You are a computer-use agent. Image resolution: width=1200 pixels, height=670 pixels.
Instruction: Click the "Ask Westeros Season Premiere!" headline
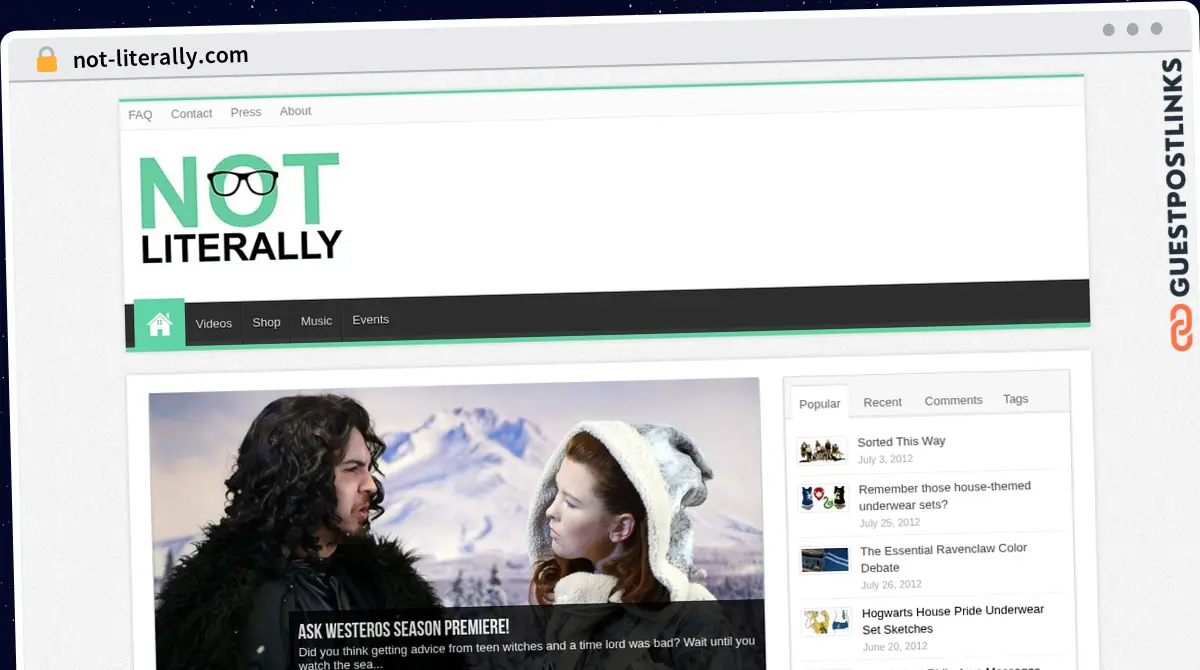click(404, 628)
